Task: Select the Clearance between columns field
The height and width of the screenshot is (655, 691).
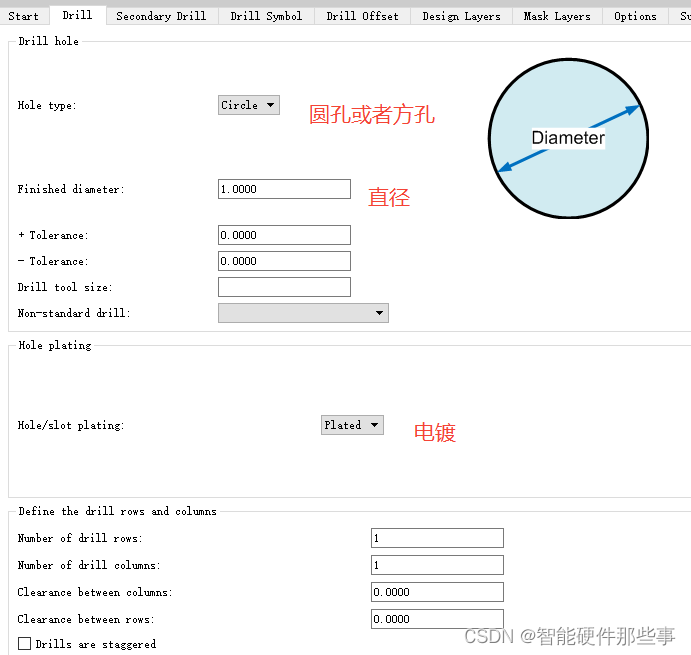Action: pos(436,592)
